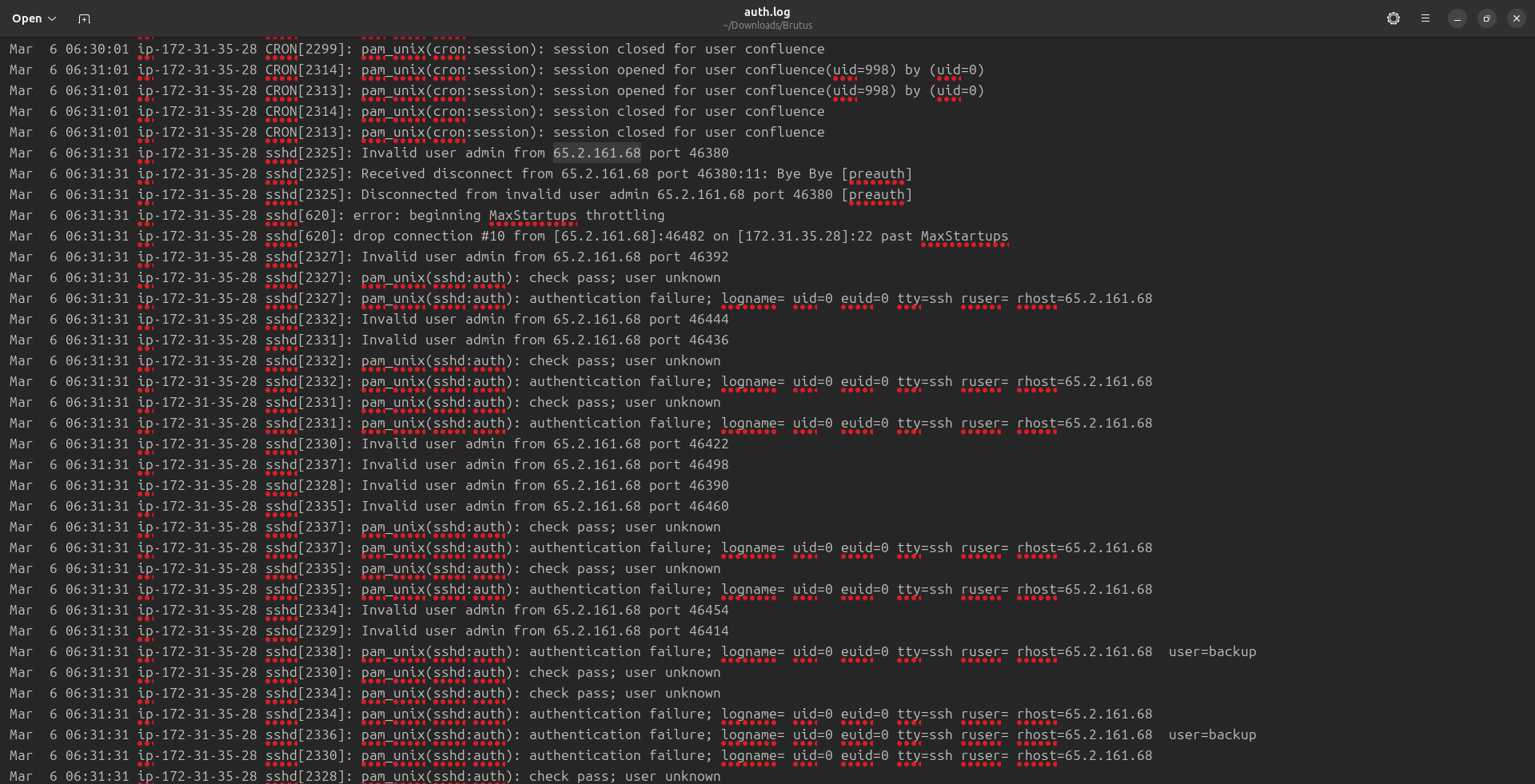The image size is (1535, 784).
Task: Click the sshd[2330] 'check pass; user unknown' line
Action: coord(365,673)
